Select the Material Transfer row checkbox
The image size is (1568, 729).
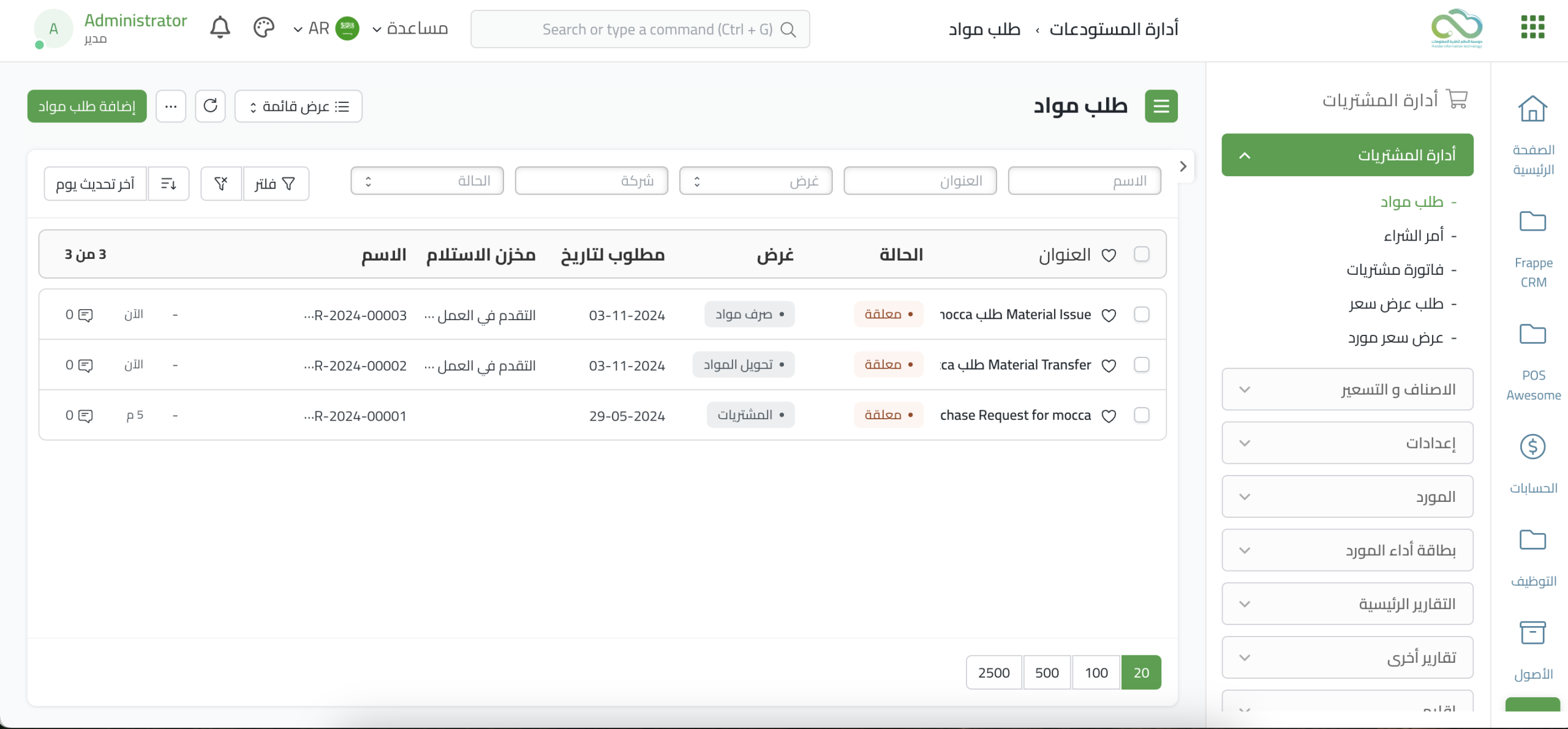1141,365
